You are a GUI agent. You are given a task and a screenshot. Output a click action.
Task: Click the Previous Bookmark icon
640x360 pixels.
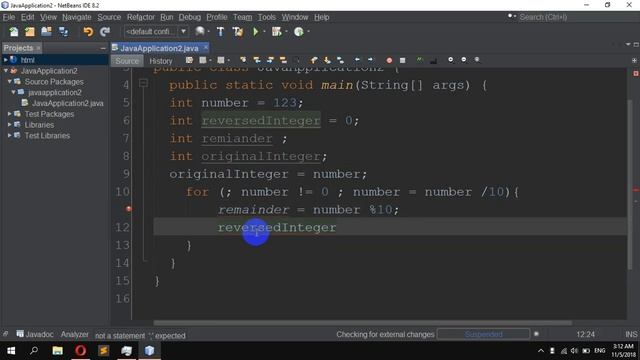click(x=314, y=60)
